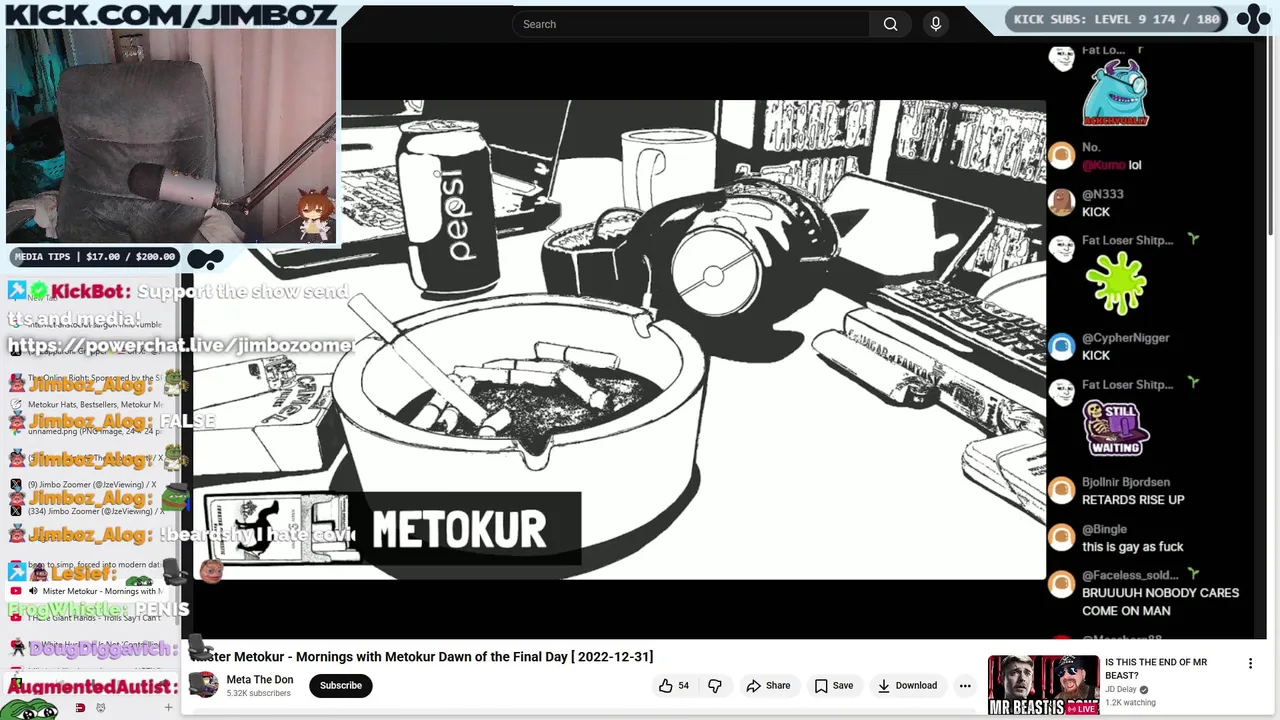Click the 'STILL WAITING' chat sticker
Image resolution: width=1280 pixels, height=720 pixels.
[x=1116, y=428]
